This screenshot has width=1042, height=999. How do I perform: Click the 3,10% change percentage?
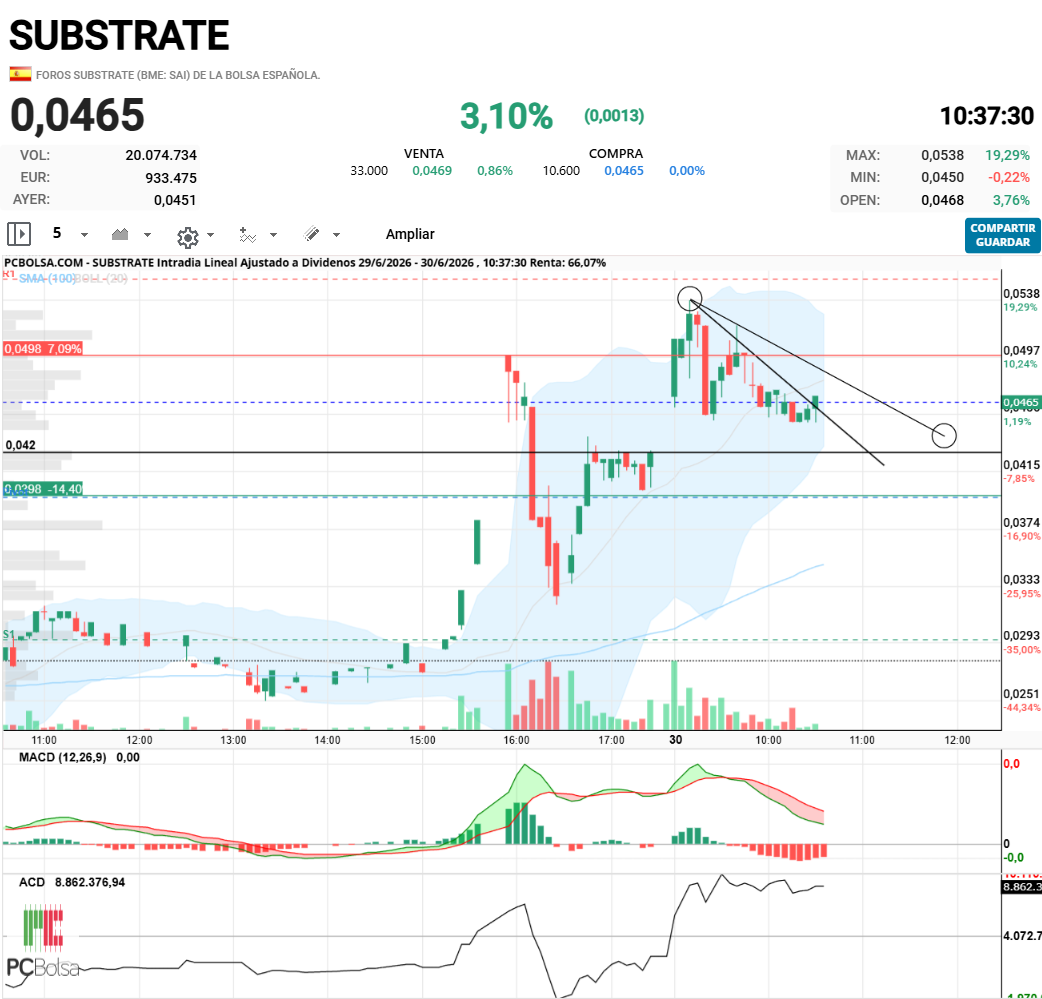pyautogui.click(x=506, y=116)
